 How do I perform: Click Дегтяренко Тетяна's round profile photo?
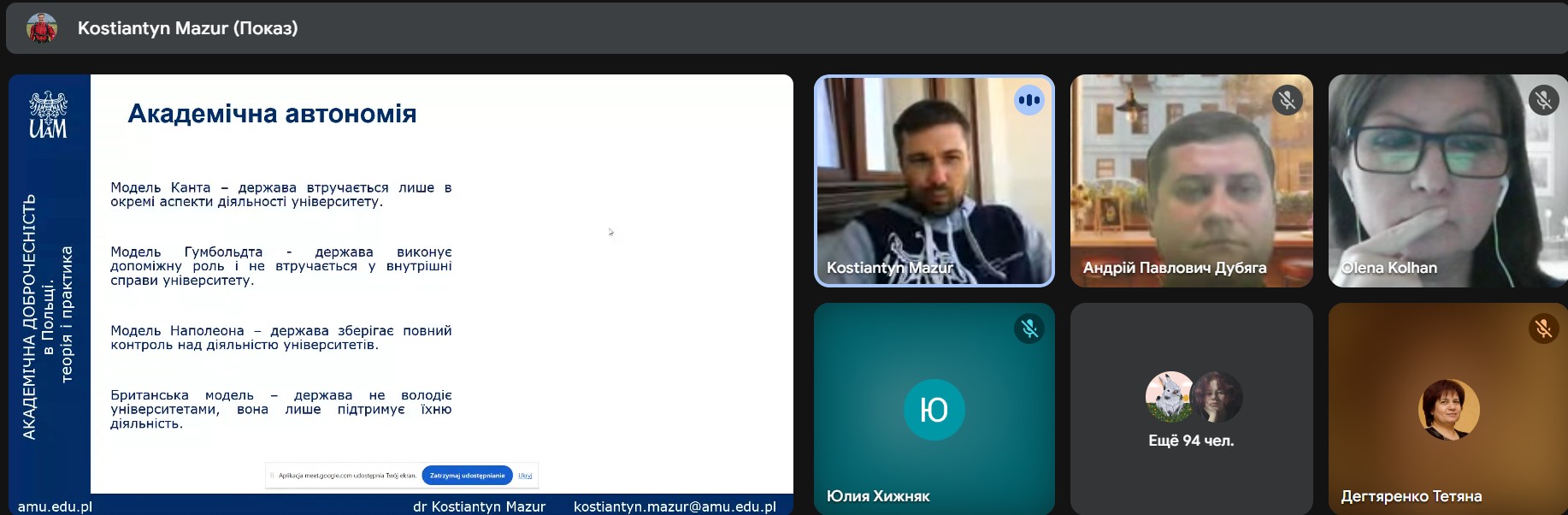(1448, 410)
